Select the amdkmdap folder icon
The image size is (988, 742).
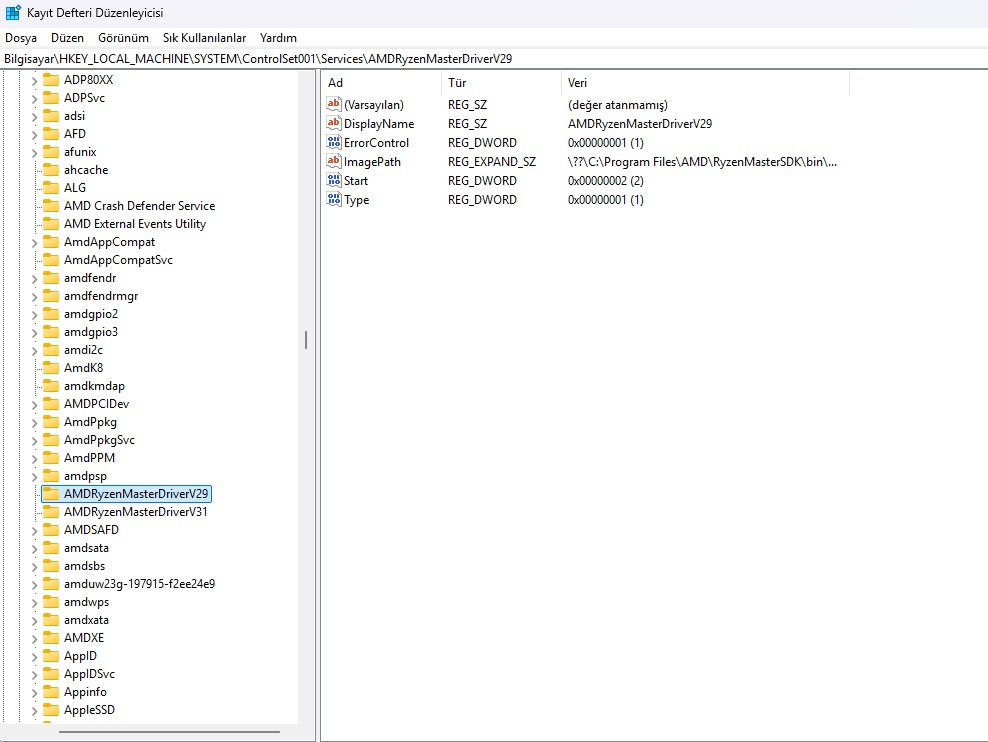[x=50, y=386]
